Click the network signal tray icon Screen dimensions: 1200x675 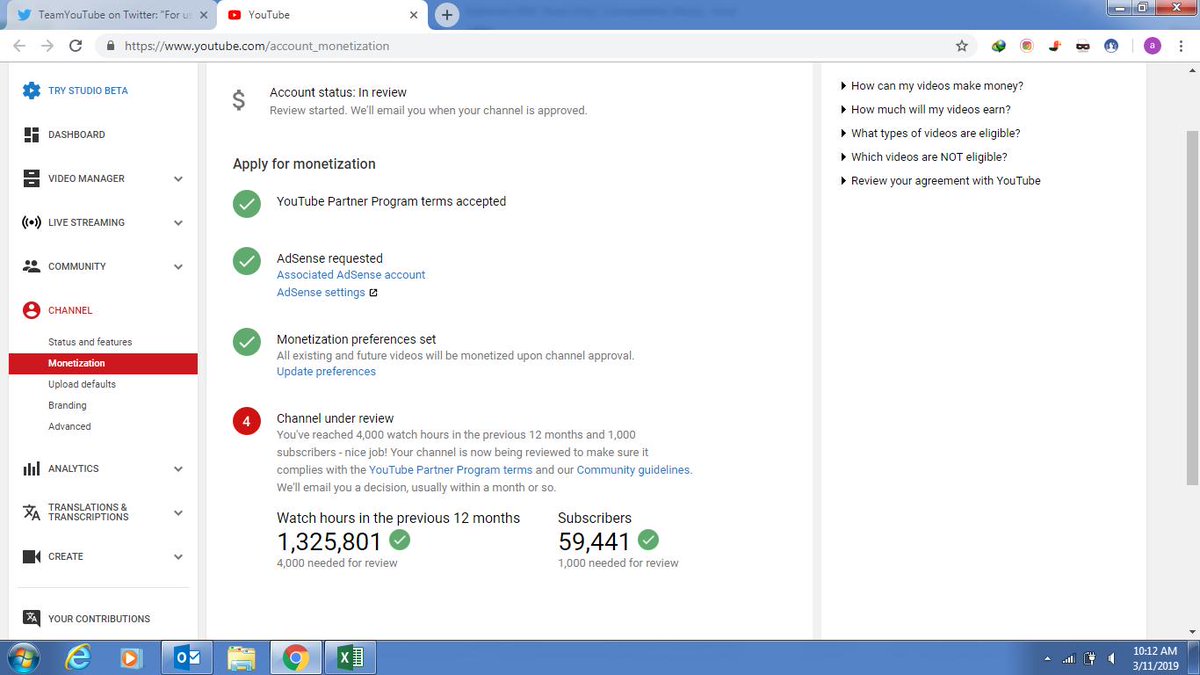(1068, 658)
